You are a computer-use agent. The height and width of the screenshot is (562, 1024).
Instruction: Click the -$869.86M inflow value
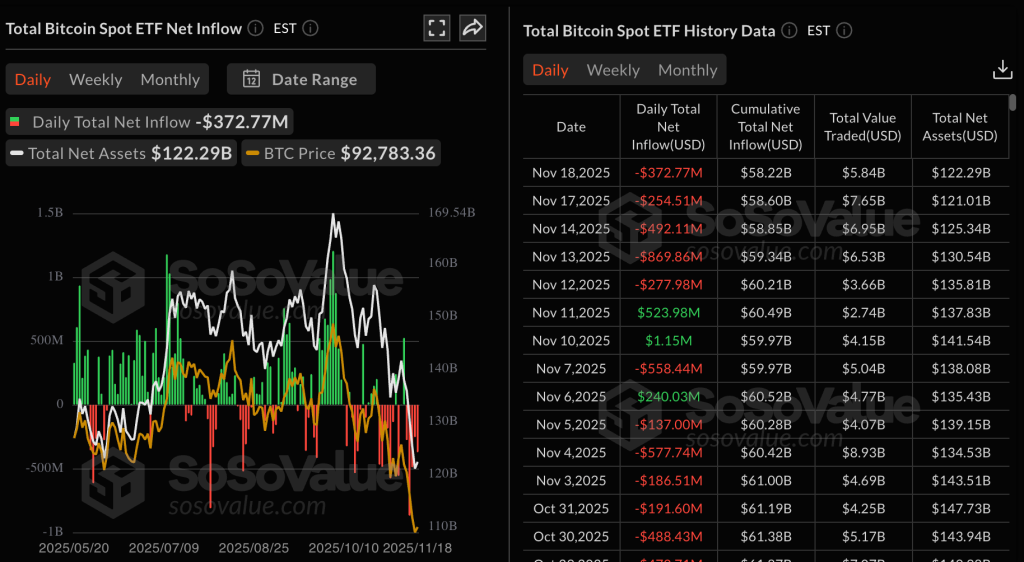click(x=668, y=257)
